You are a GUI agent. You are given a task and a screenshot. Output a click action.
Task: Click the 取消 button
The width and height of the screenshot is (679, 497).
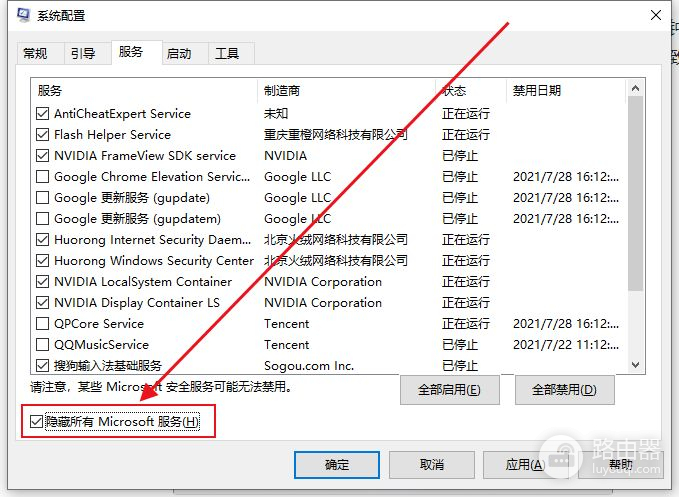432,465
